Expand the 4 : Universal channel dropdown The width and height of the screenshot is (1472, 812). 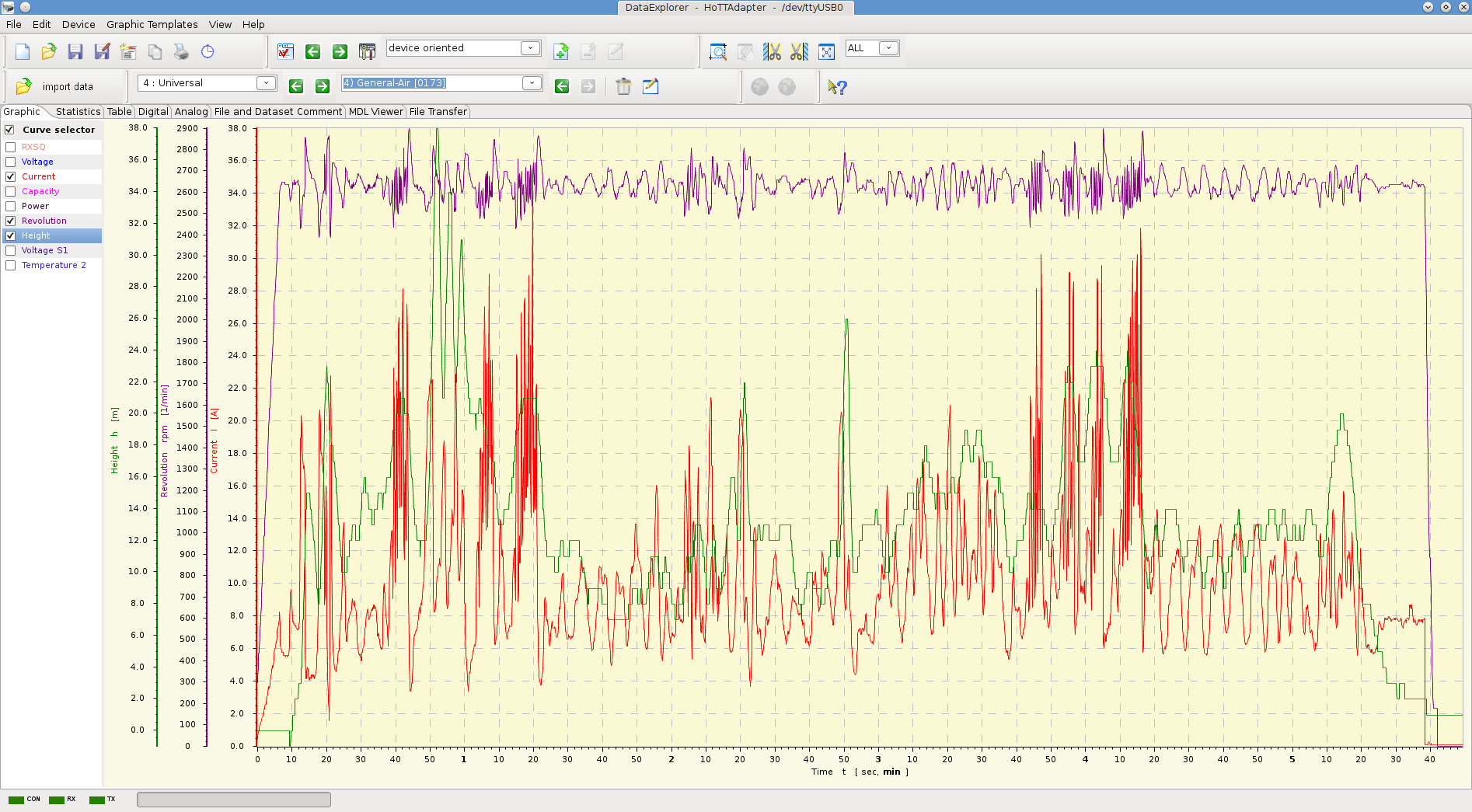[266, 83]
